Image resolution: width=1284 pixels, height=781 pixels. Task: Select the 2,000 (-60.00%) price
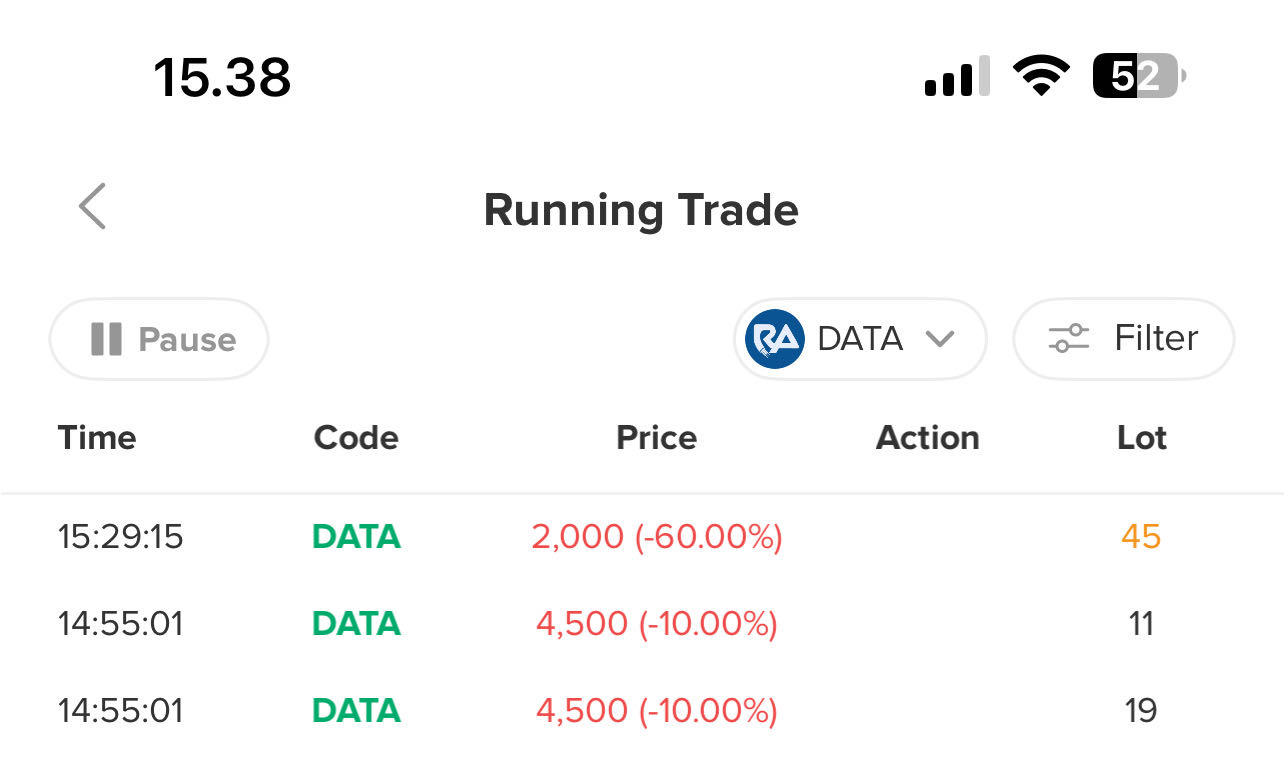(657, 537)
